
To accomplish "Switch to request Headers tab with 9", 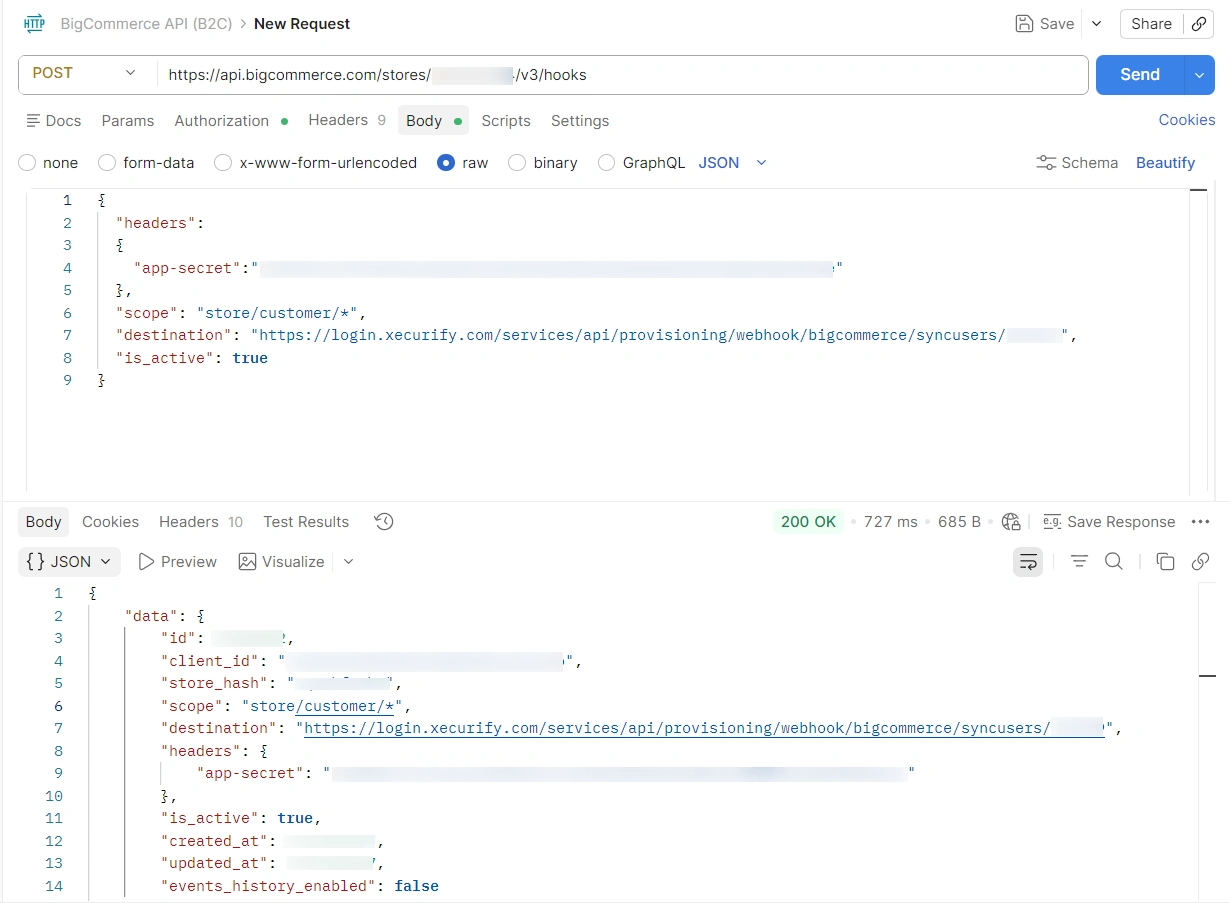I will 346,120.
